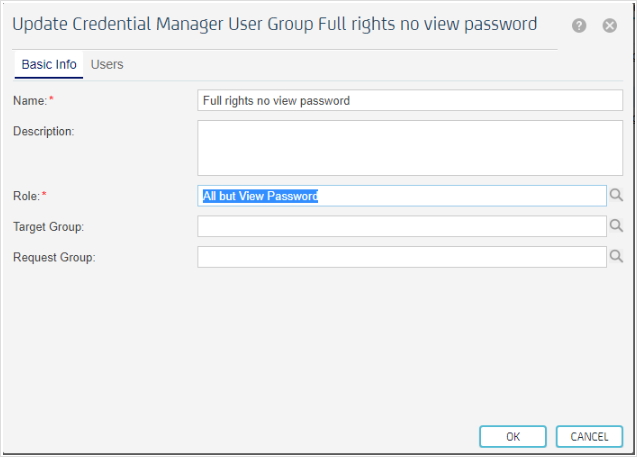Click the Target Group label
This screenshot has height=457, width=637.
[x=48, y=227]
